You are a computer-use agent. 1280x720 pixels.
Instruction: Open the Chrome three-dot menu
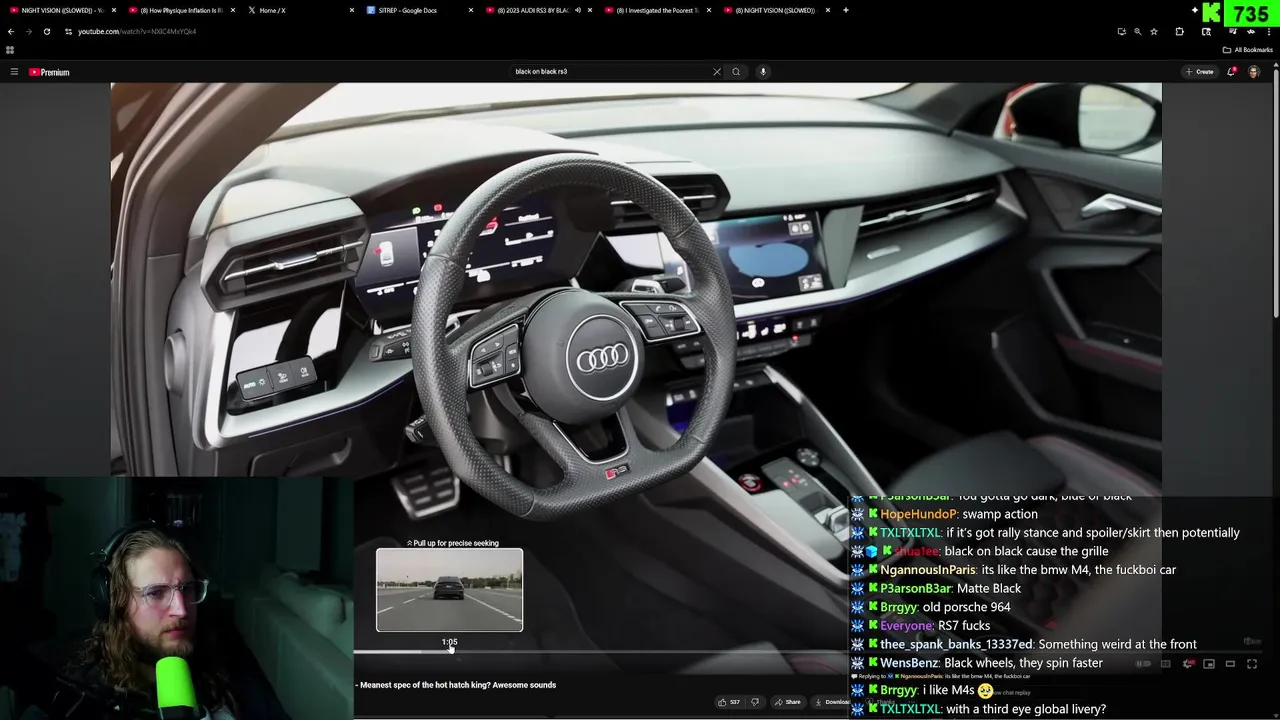(x=1269, y=31)
